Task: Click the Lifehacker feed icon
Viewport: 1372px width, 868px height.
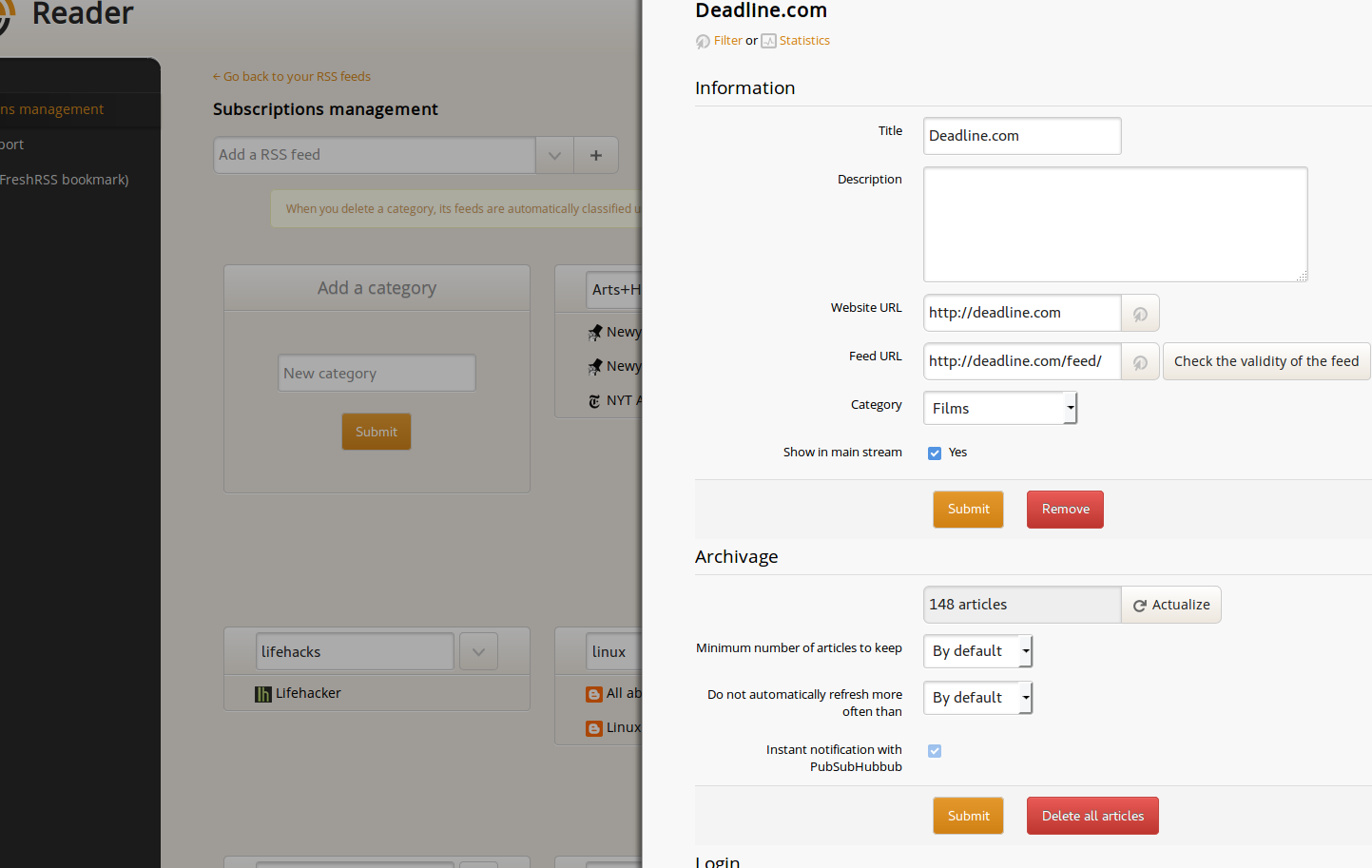Action: [262, 693]
